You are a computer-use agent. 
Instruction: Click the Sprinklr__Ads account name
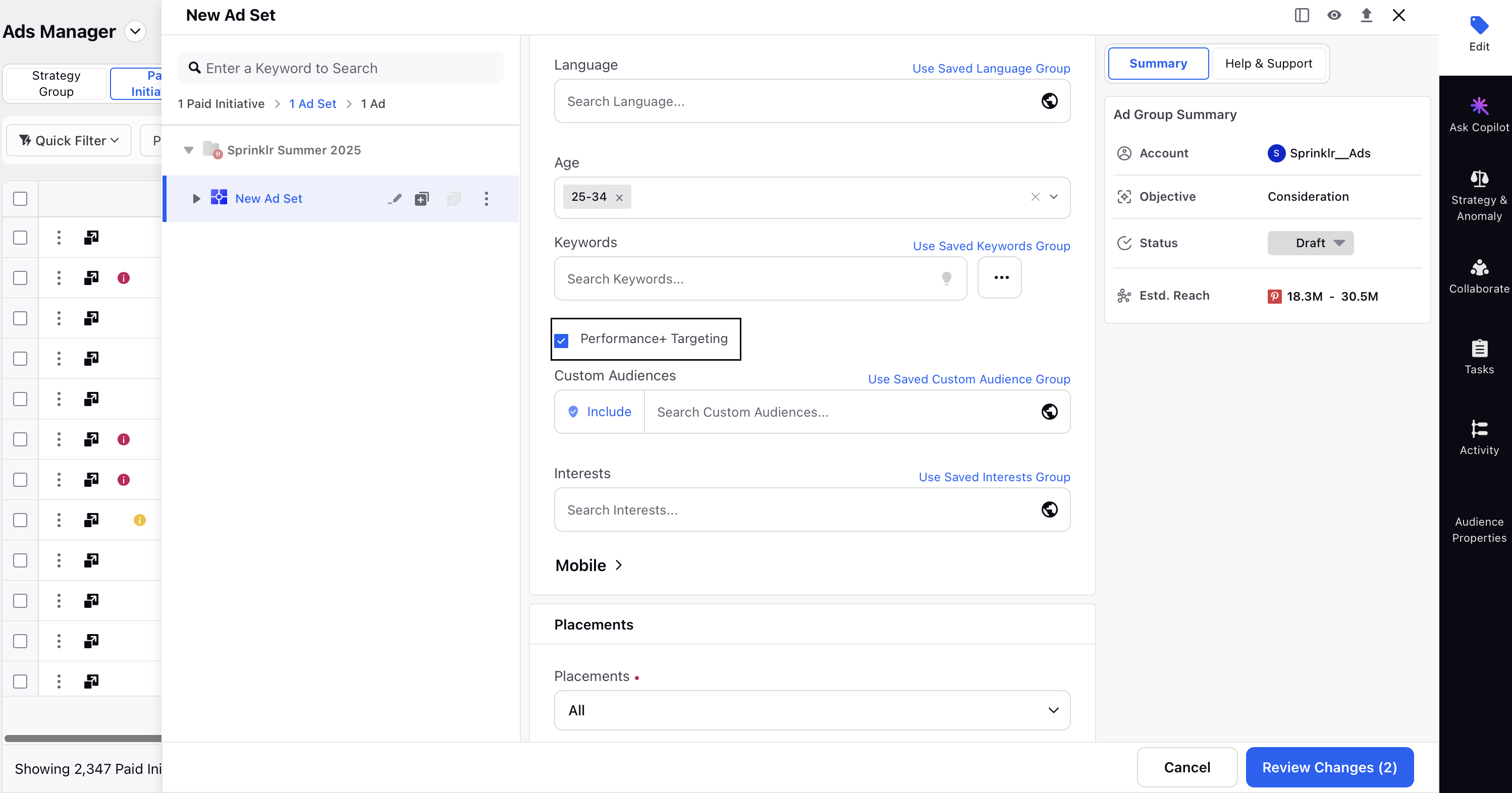pyautogui.click(x=1329, y=153)
